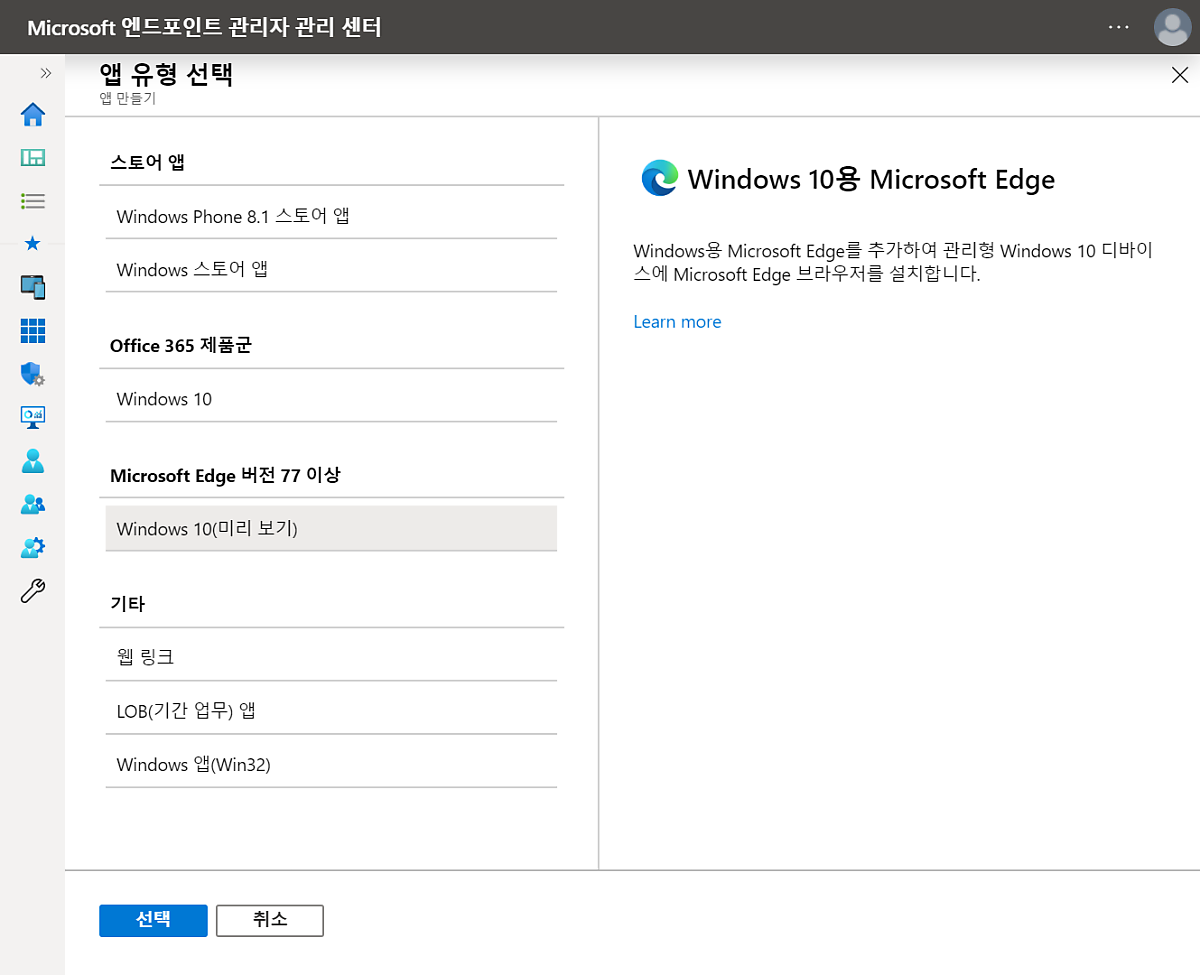Screen dimensions: 1200x975
Task: Click the 스토어 앱 section heading
Action: pyautogui.click(x=147, y=162)
